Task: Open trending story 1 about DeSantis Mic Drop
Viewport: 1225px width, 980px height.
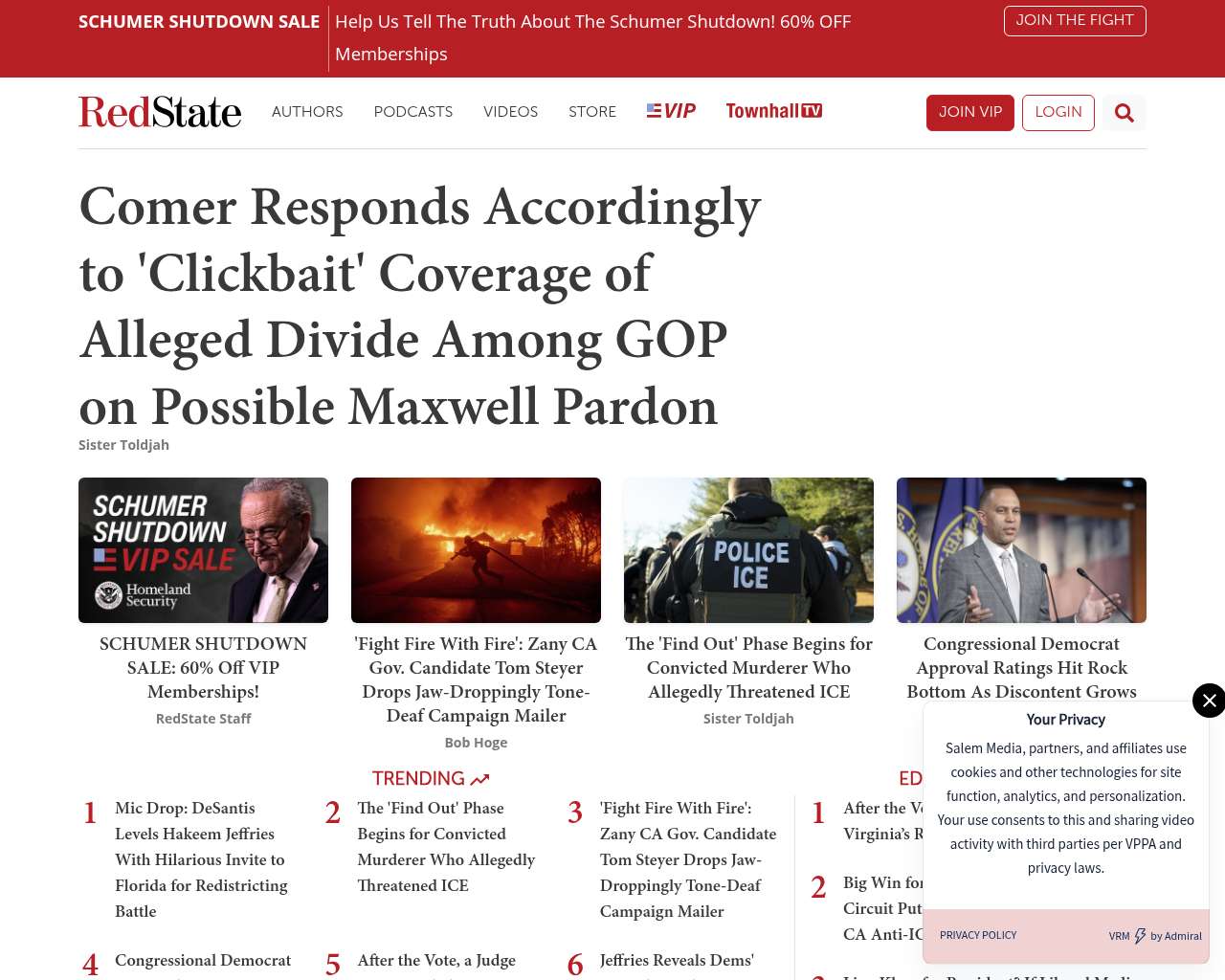Action: pos(201,859)
